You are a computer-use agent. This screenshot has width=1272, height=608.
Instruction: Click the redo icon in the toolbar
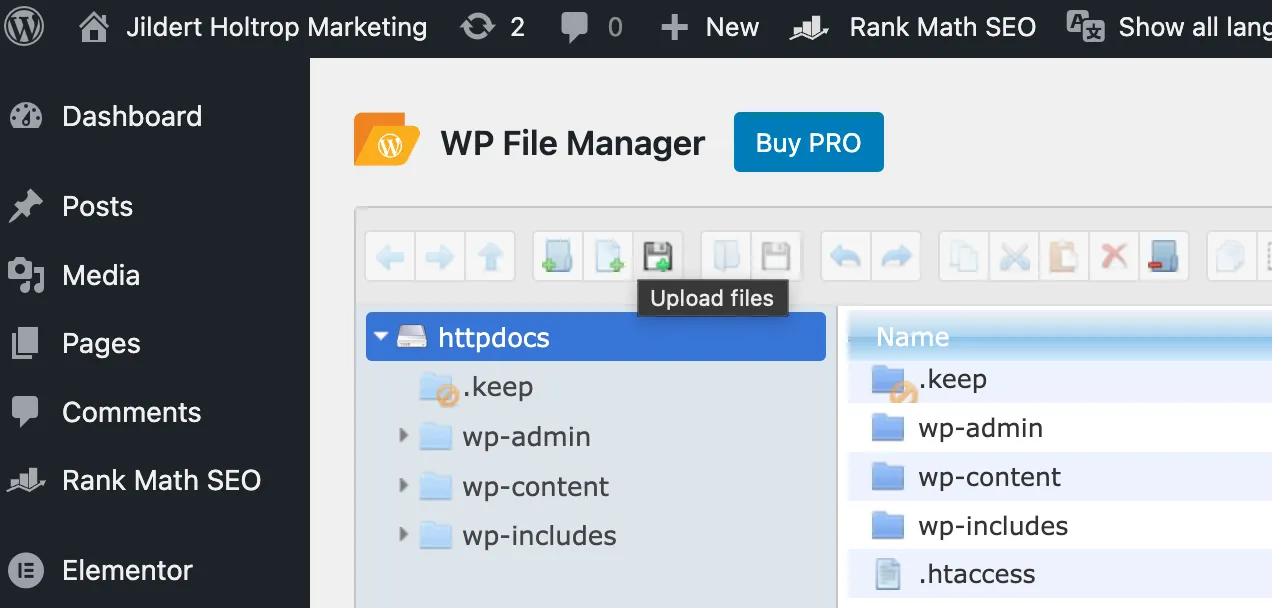coord(896,256)
